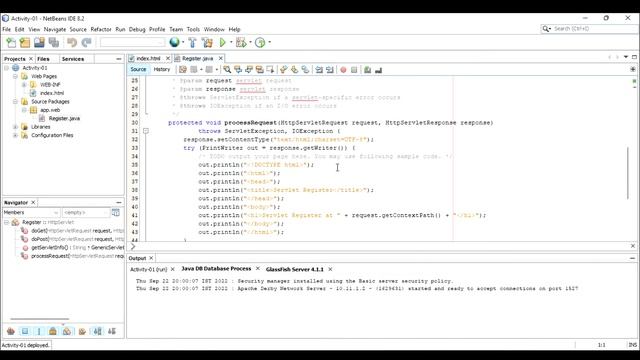Open the run configuration combo box
This screenshot has width=640, height=360.
(x=132, y=42)
